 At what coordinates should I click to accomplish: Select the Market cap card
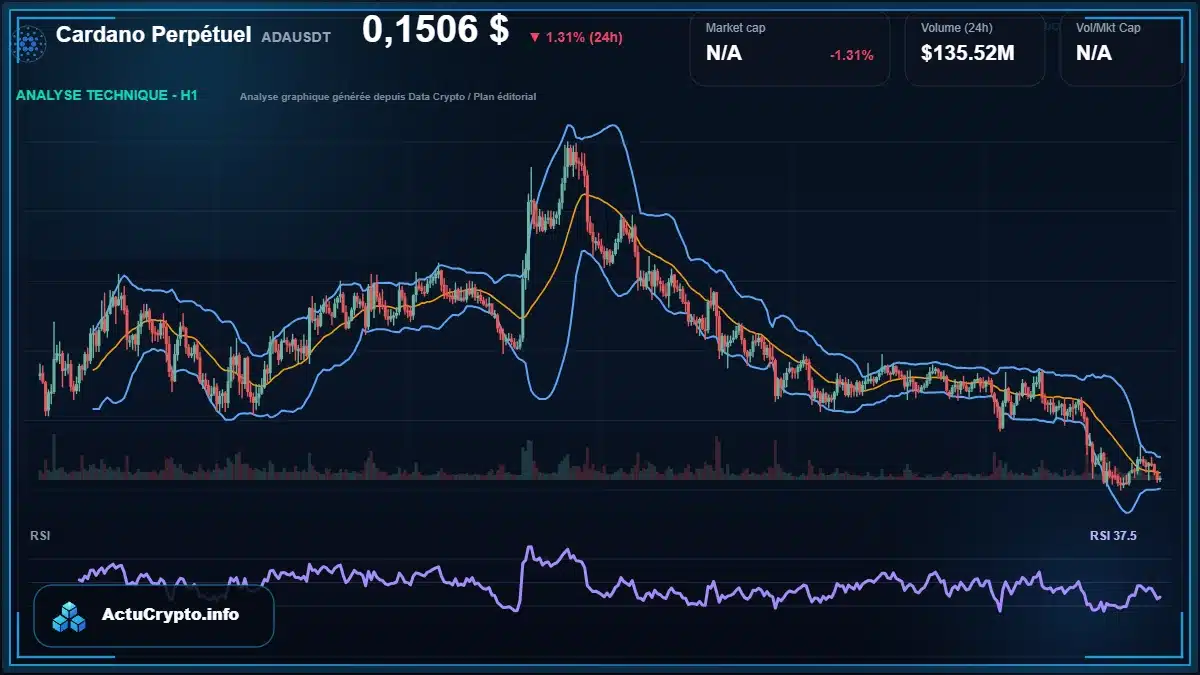tap(790, 48)
